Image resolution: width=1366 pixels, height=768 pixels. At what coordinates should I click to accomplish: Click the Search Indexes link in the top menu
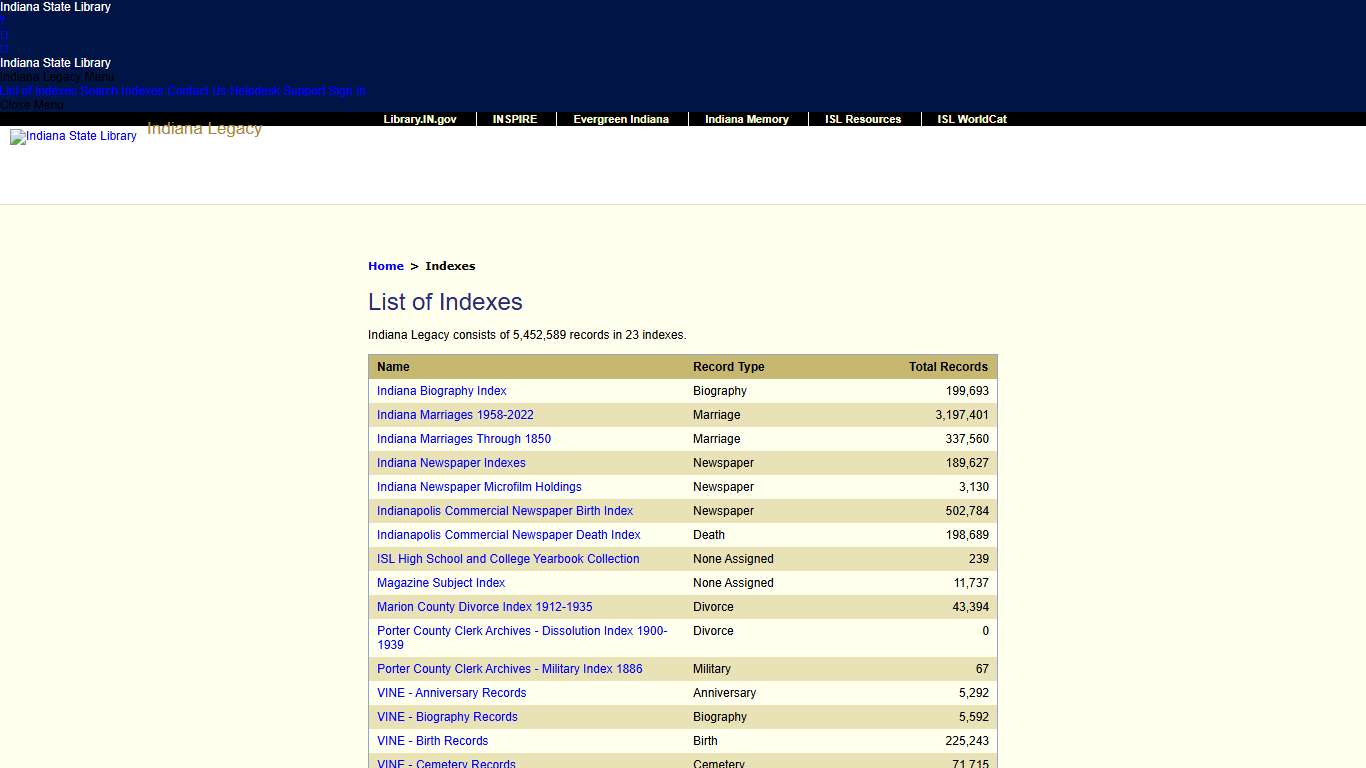[x=121, y=91]
